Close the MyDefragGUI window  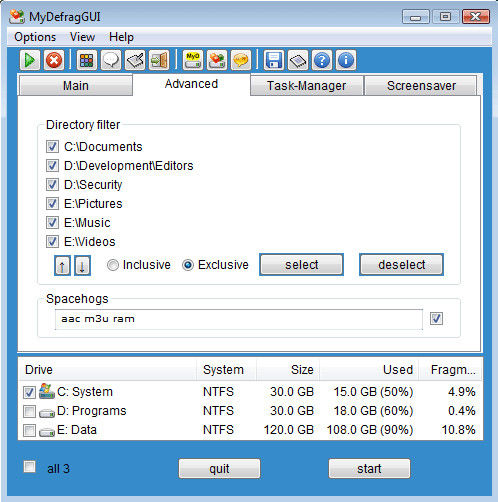(x=476, y=17)
